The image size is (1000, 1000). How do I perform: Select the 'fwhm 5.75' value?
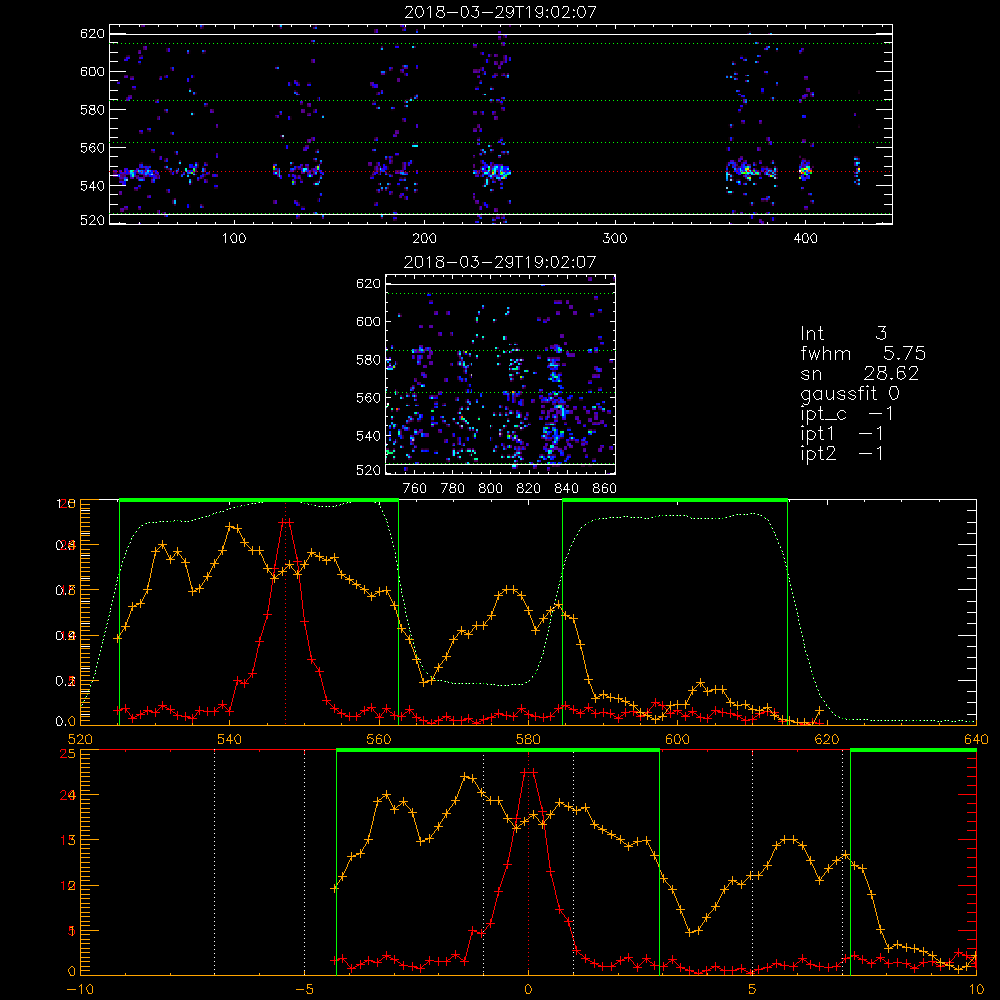coord(863,353)
